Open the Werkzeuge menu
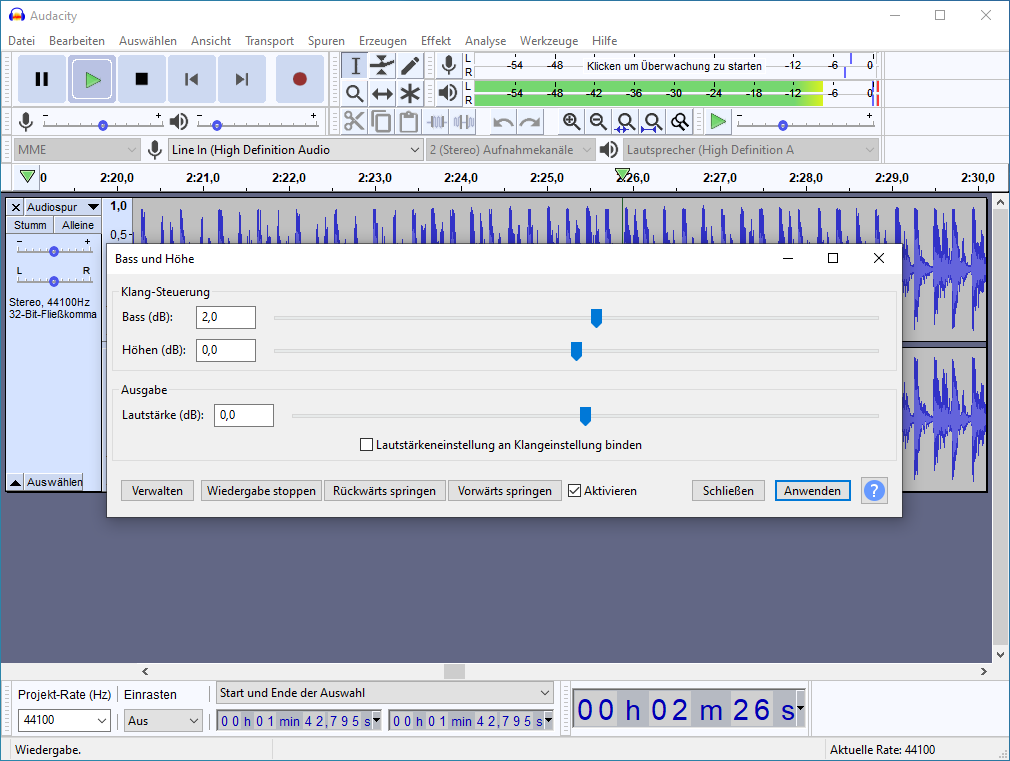1010x761 pixels. point(549,41)
